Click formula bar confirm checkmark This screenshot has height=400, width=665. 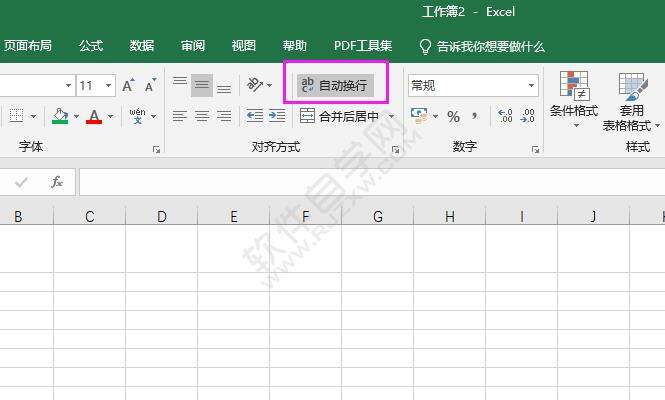tap(21, 182)
